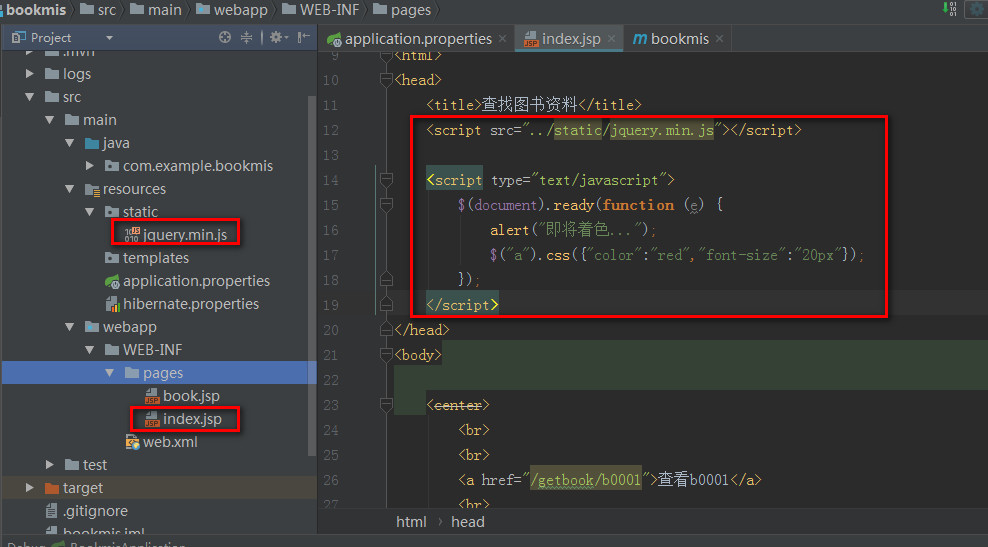Collapse the resources folder arrow

coord(70,189)
